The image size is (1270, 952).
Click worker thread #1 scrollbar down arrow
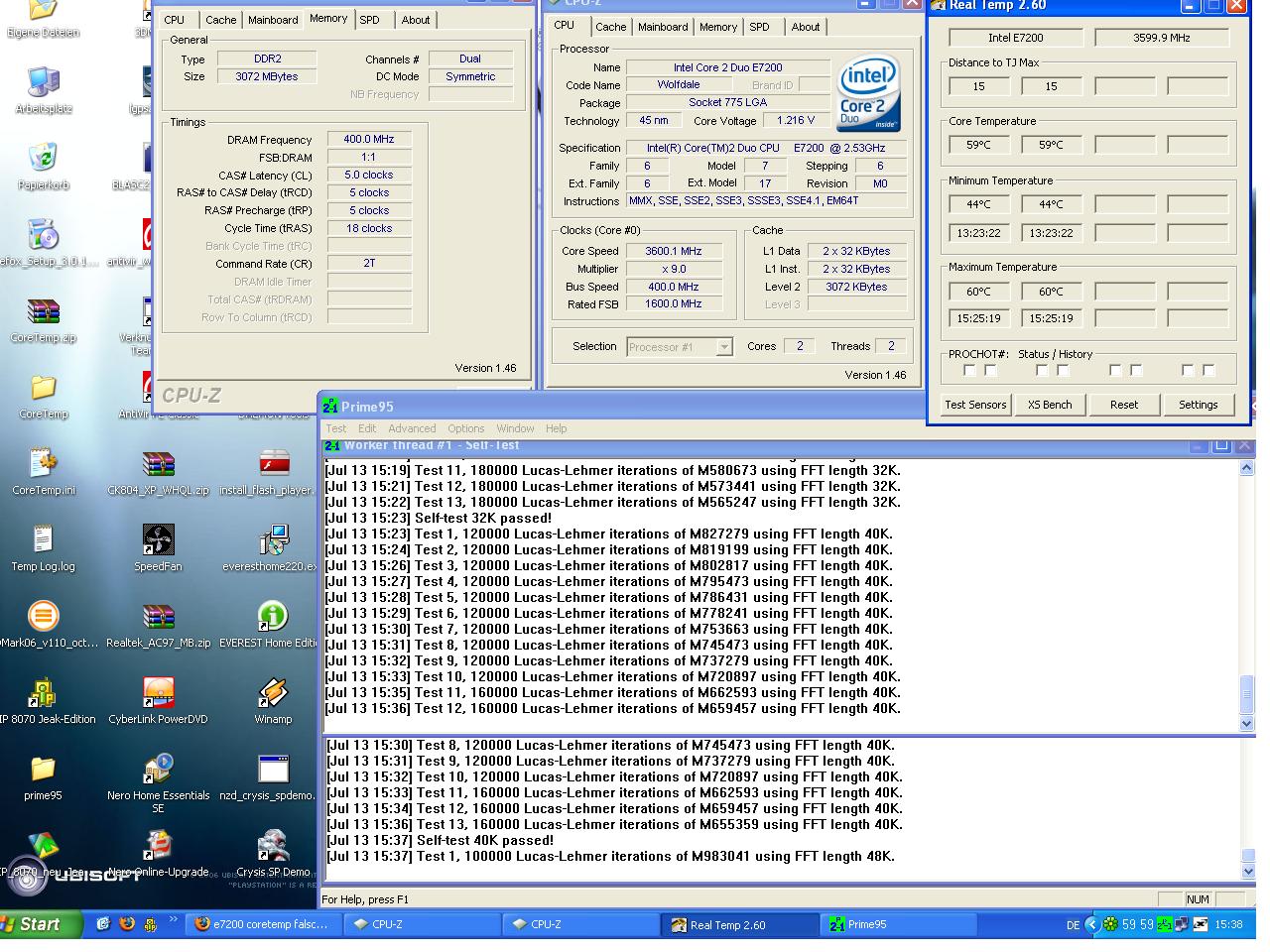click(x=1247, y=723)
